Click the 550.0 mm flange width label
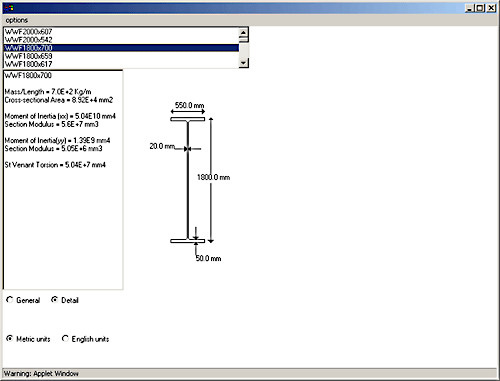This screenshot has width=500, height=381. [189, 105]
